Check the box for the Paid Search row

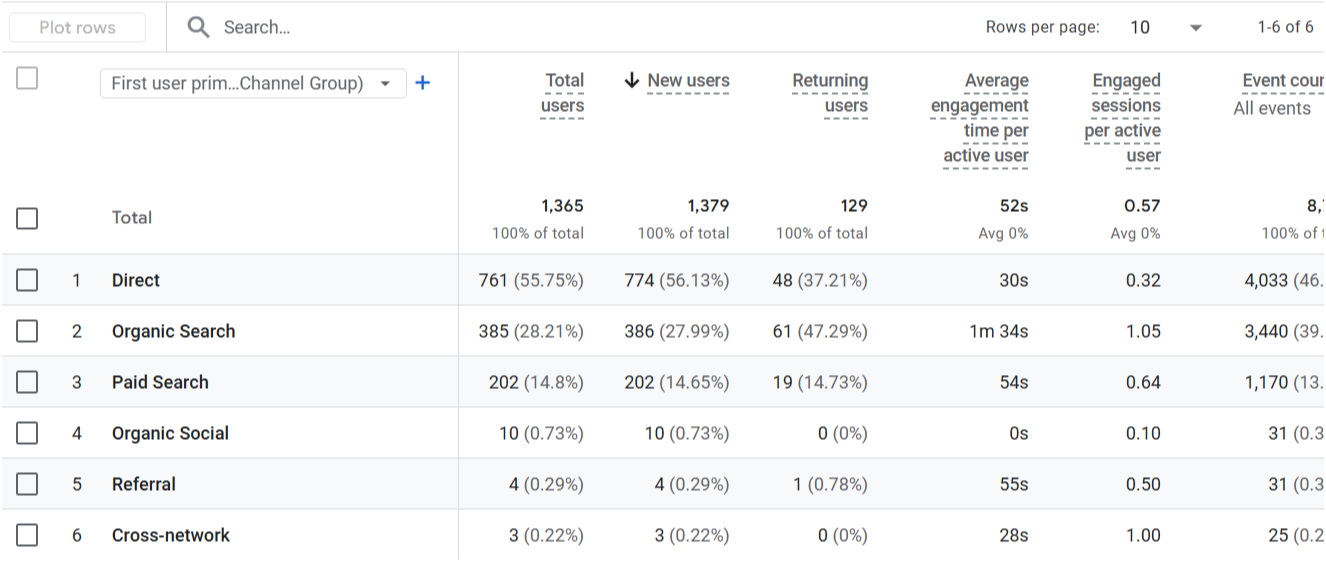pos(27,382)
